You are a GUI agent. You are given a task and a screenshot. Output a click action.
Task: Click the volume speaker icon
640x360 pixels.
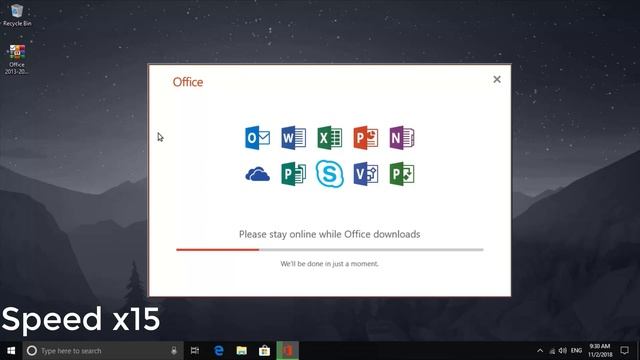coord(563,351)
